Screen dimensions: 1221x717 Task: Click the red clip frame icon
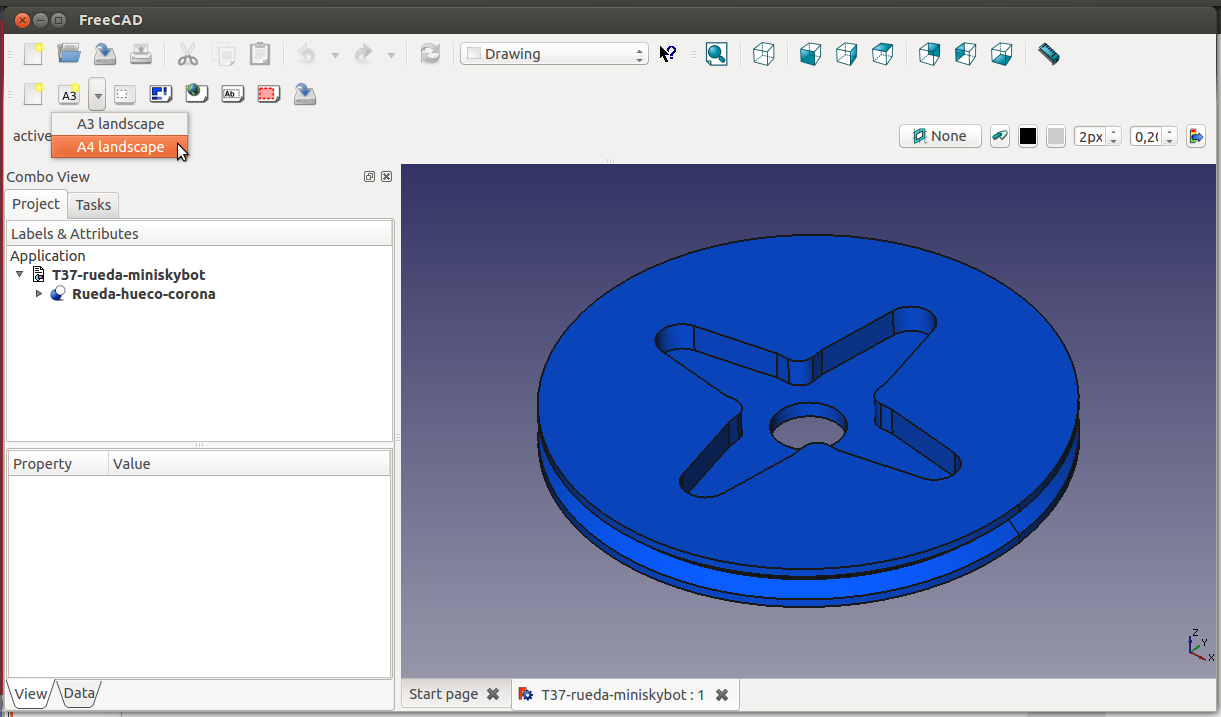pos(268,94)
